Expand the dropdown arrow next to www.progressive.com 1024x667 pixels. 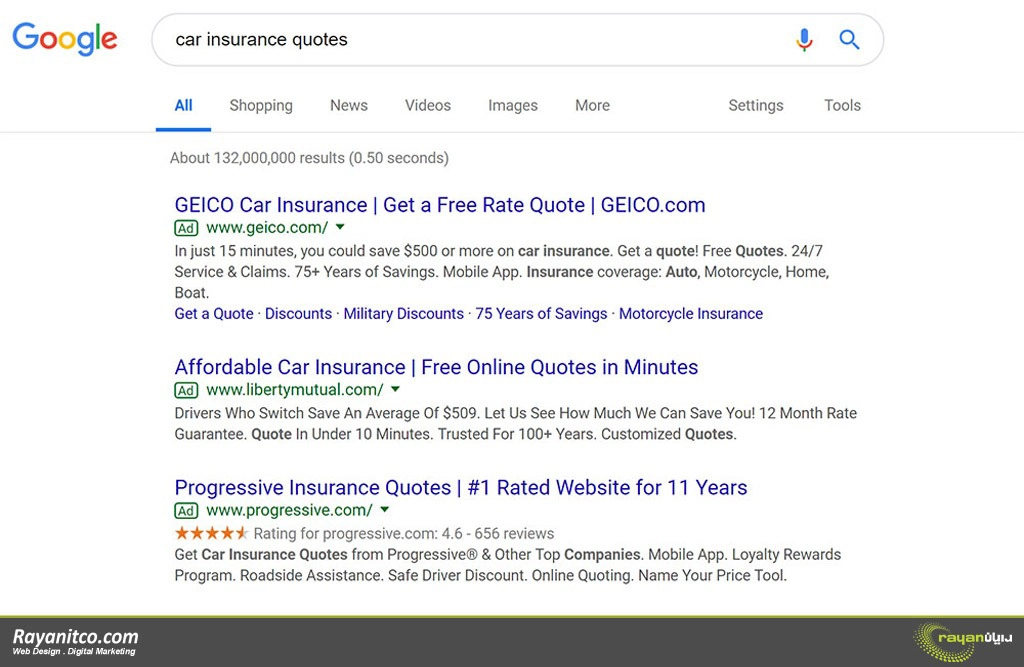point(385,510)
